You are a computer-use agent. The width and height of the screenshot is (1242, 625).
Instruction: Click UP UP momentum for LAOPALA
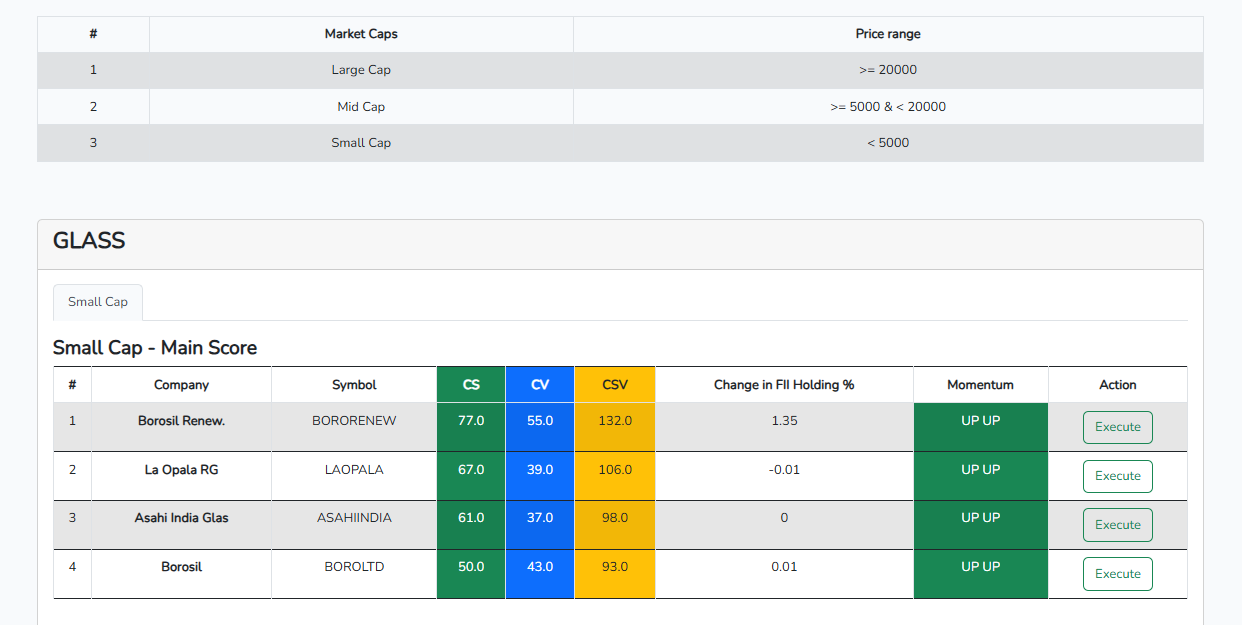pyautogui.click(x=981, y=470)
